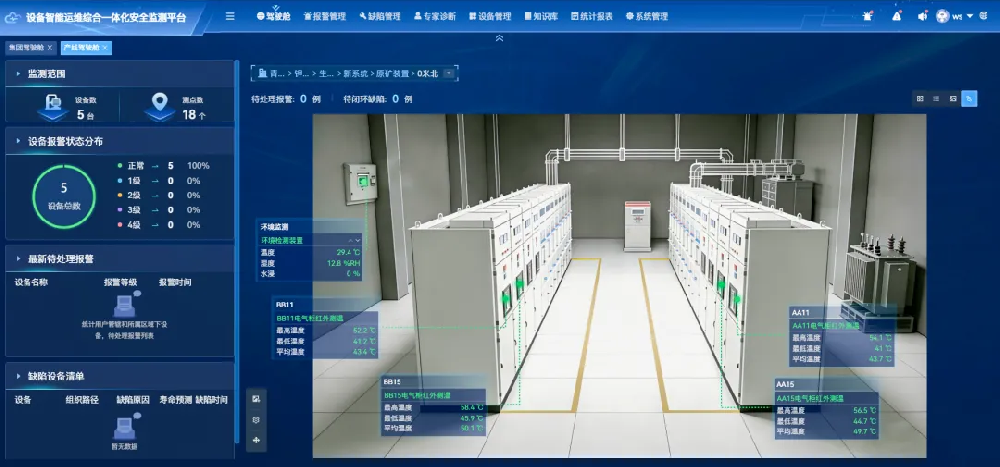Close the 集团驾驶舱 tab

[50, 48]
